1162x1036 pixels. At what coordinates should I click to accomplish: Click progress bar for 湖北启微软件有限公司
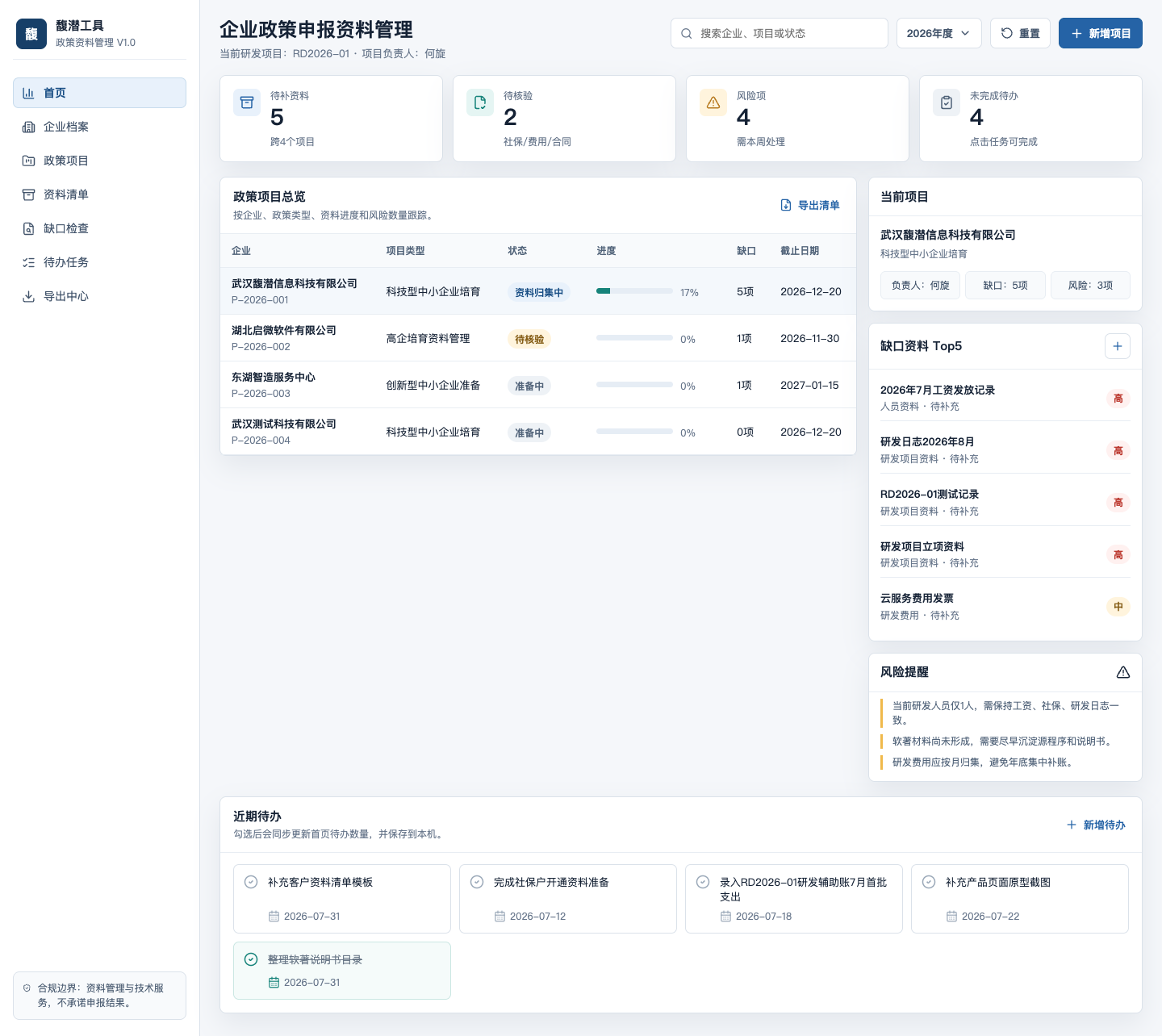coord(634,338)
